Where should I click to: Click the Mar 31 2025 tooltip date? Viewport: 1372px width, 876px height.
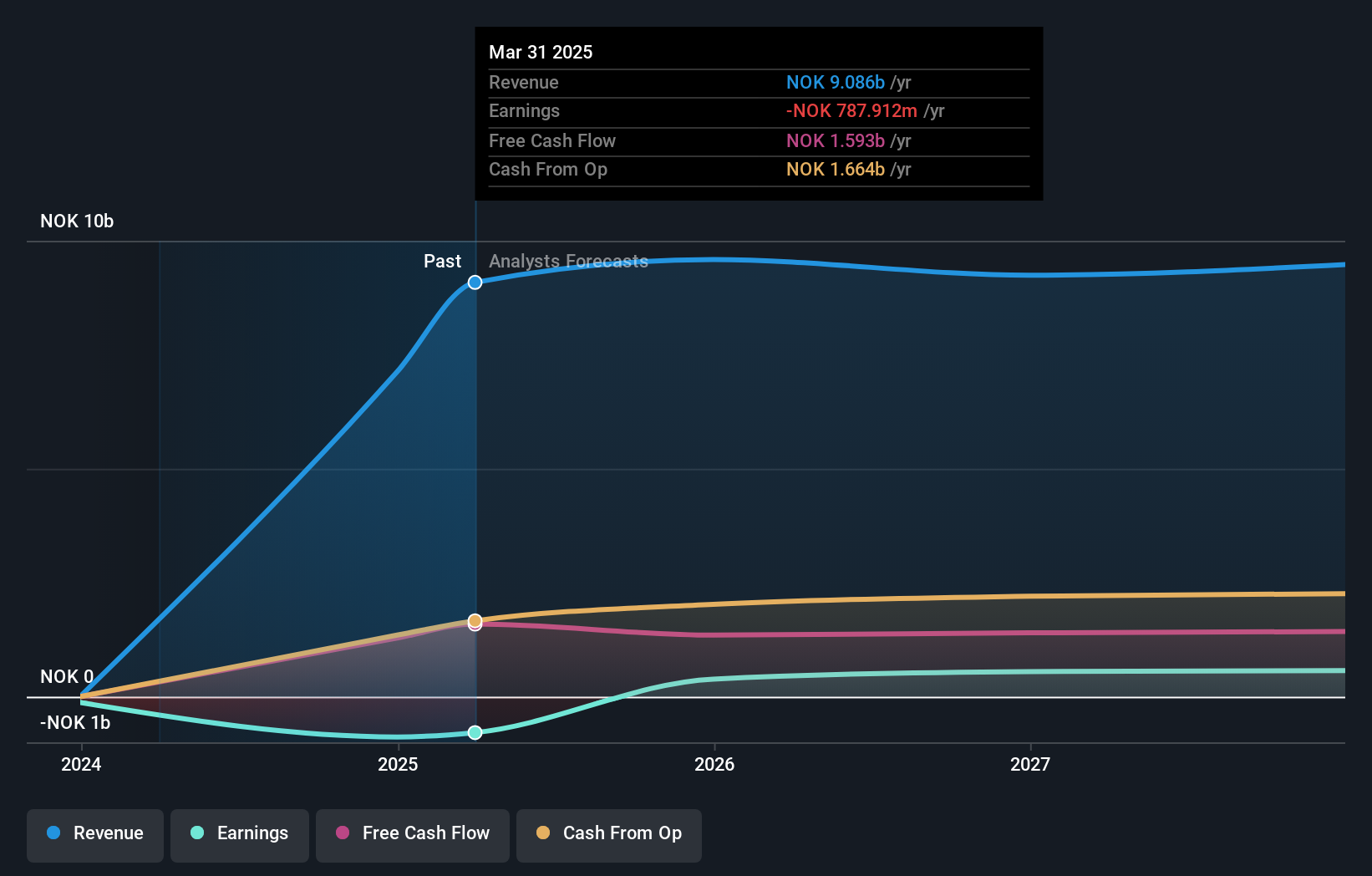(541, 52)
